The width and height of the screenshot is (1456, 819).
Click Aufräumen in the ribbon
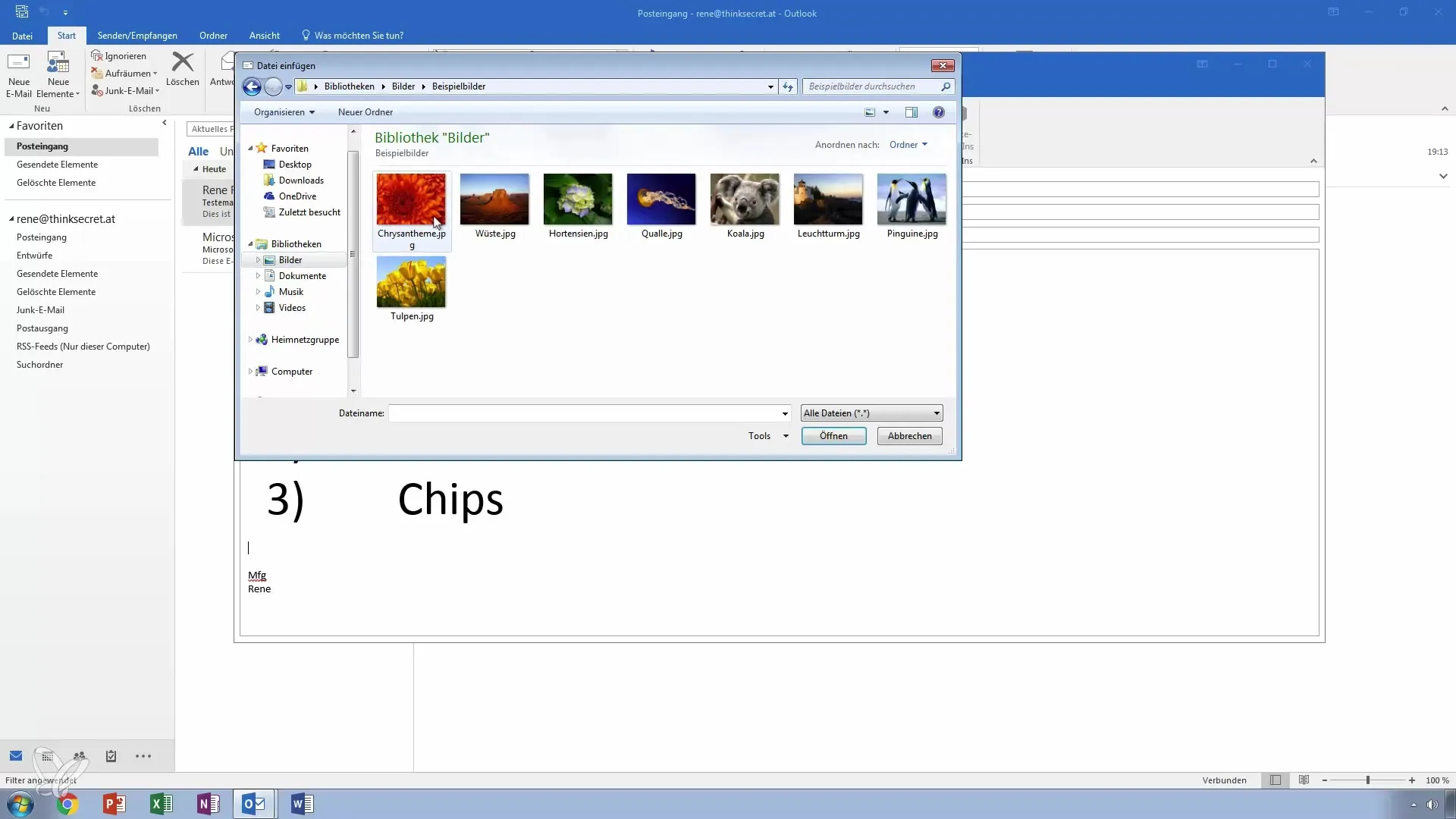click(124, 74)
